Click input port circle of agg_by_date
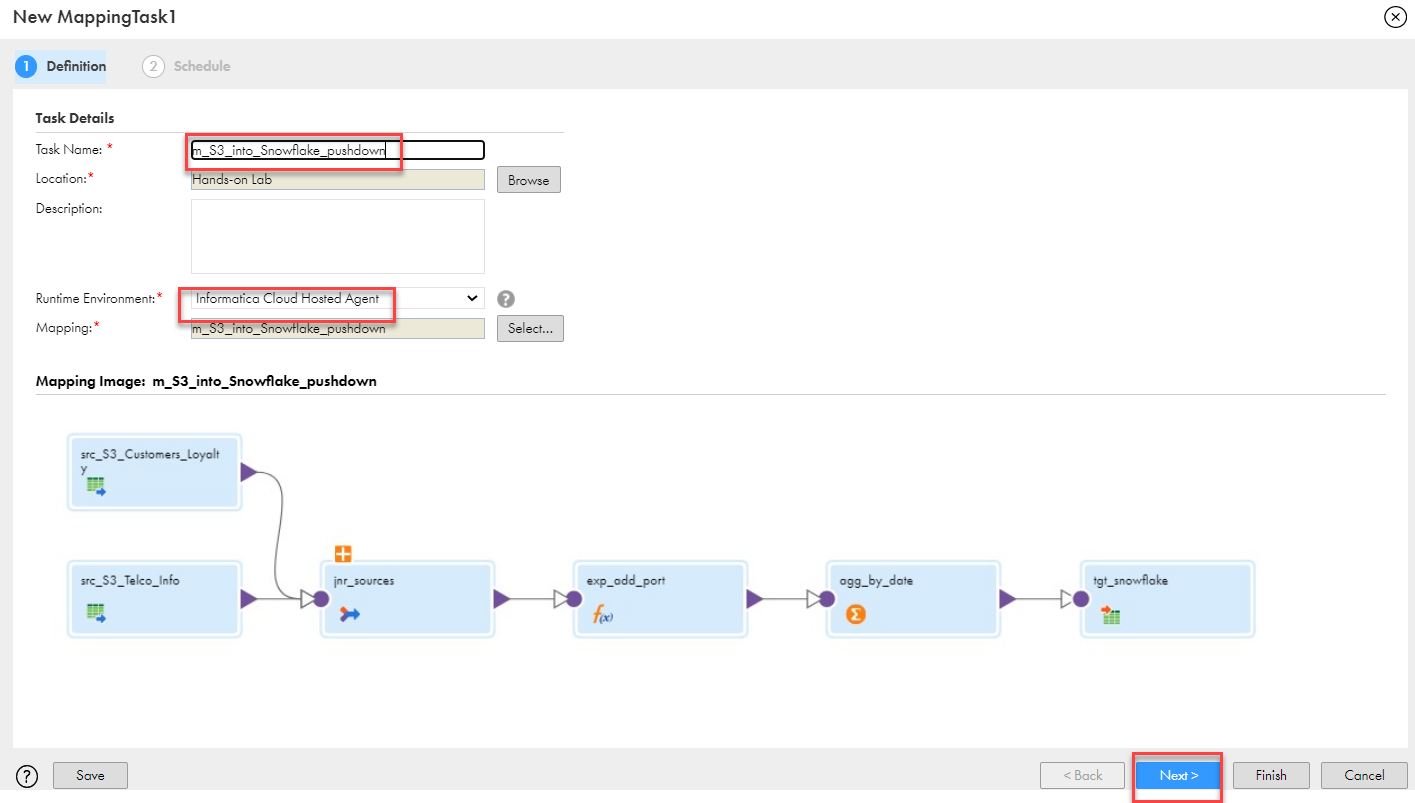 [827, 599]
